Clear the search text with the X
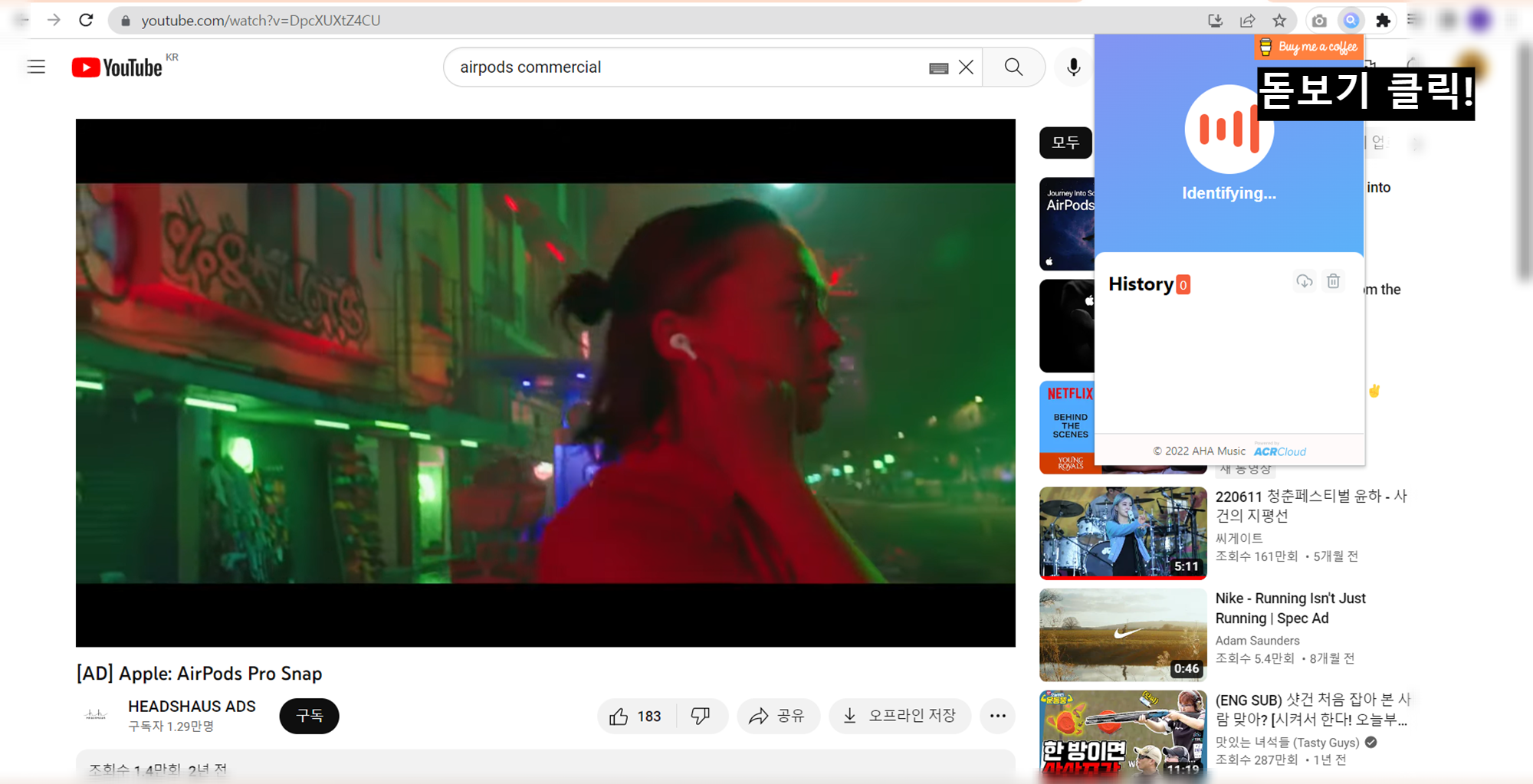1533x784 pixels. pos(966,67)
